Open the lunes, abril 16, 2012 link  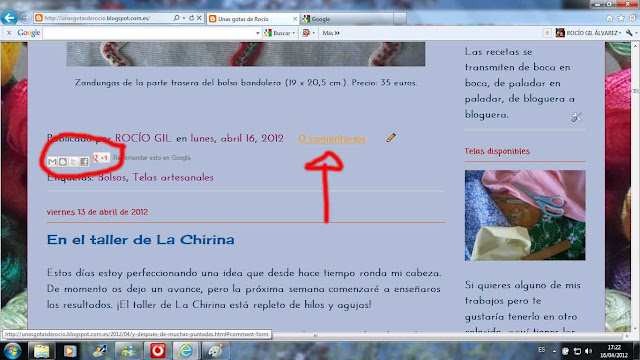click(x=237, y=138)
